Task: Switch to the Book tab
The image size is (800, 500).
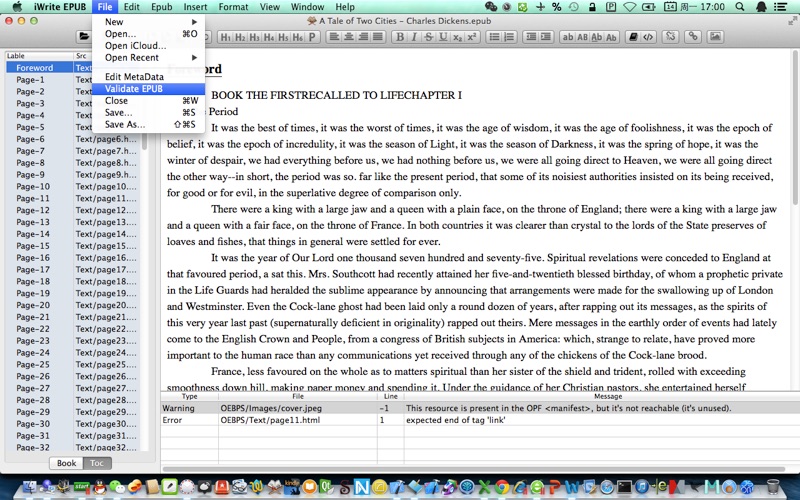Action: 66,463
